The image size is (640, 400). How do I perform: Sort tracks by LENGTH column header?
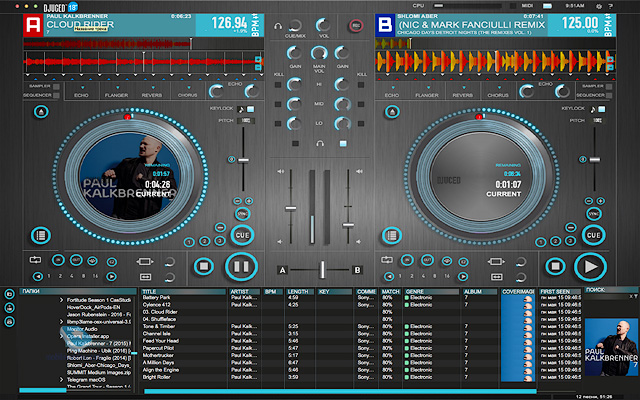[300, 291]
